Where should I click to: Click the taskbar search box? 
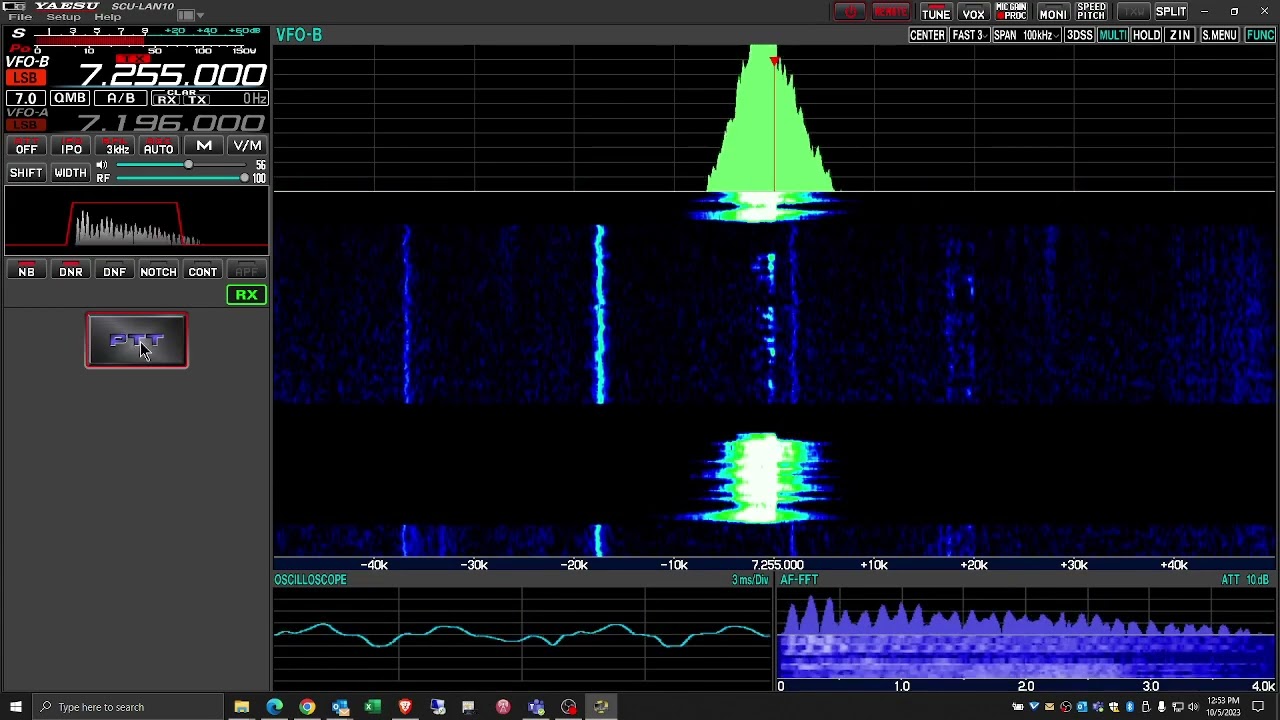click(128, 707)
